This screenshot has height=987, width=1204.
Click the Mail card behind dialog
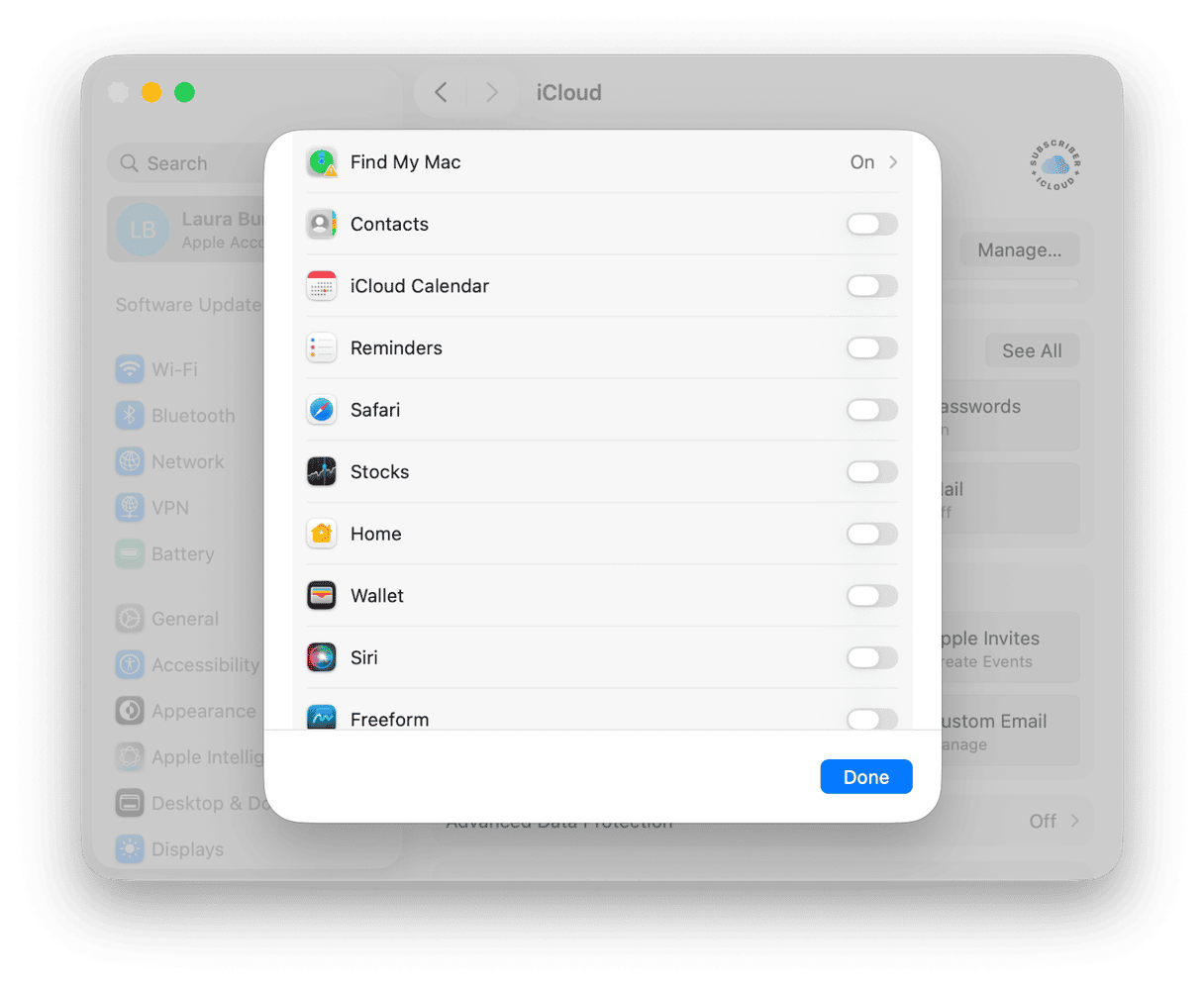click(1010, 498)
